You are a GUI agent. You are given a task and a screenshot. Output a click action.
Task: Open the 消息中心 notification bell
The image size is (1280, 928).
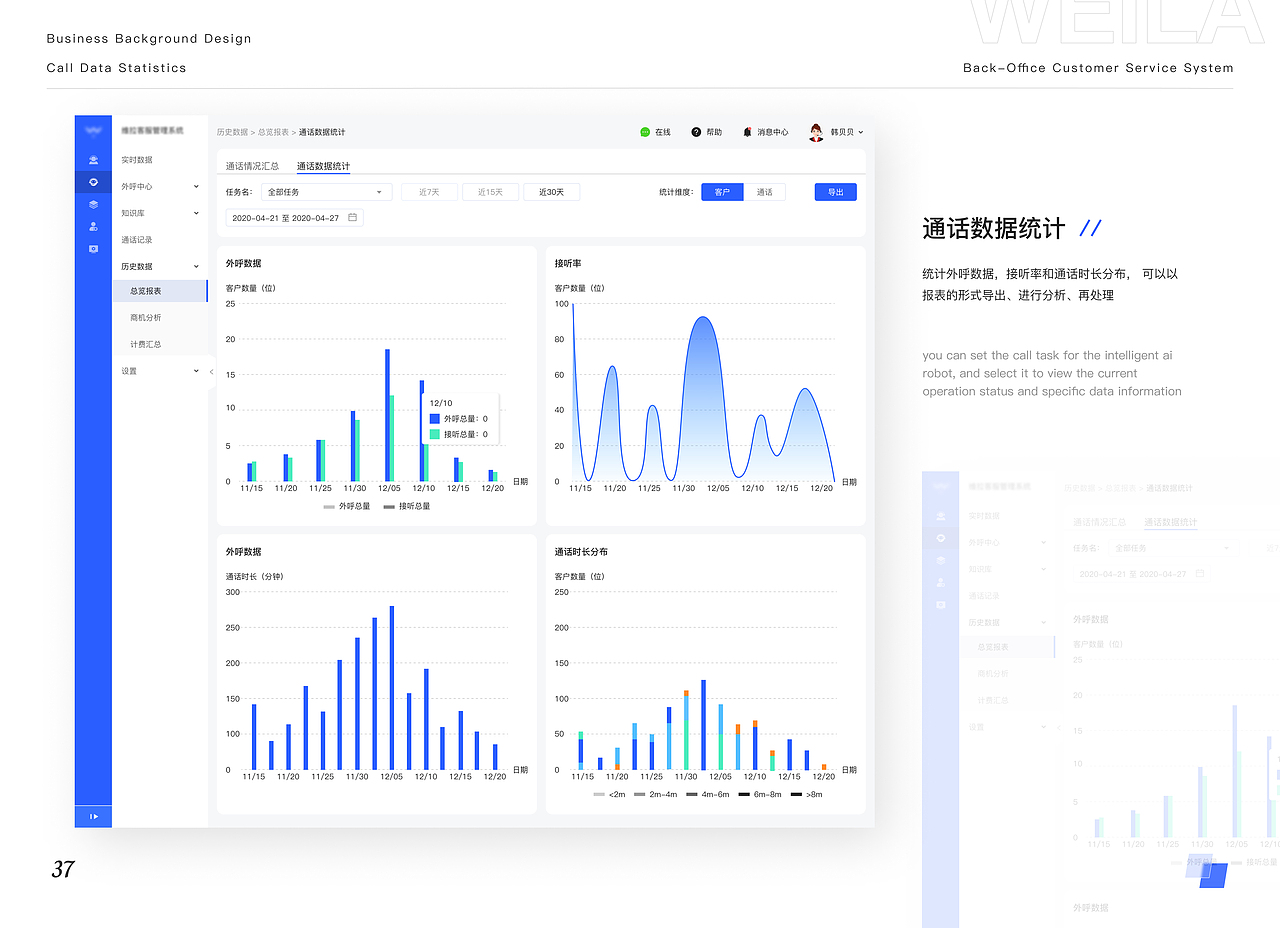(747, 132)
